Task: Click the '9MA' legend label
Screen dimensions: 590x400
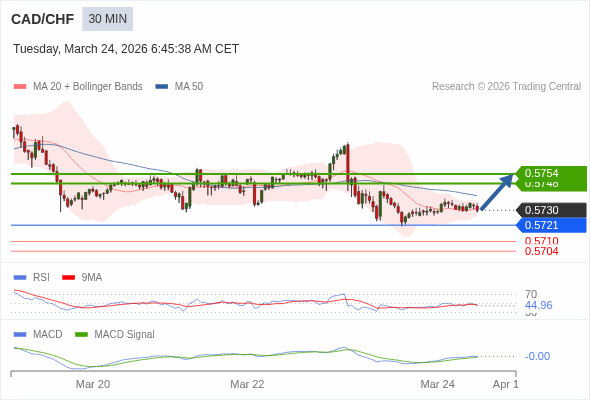Action: coord(92,278)
